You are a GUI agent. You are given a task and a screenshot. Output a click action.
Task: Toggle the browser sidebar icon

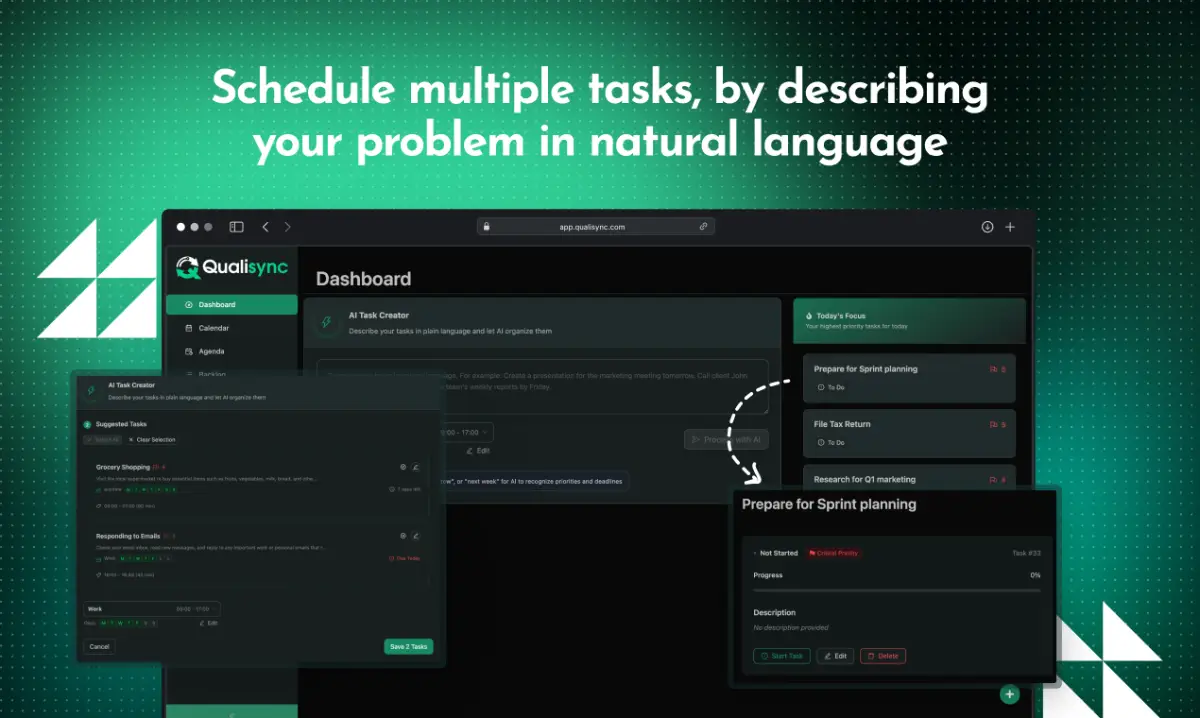[x=236, y=227]
